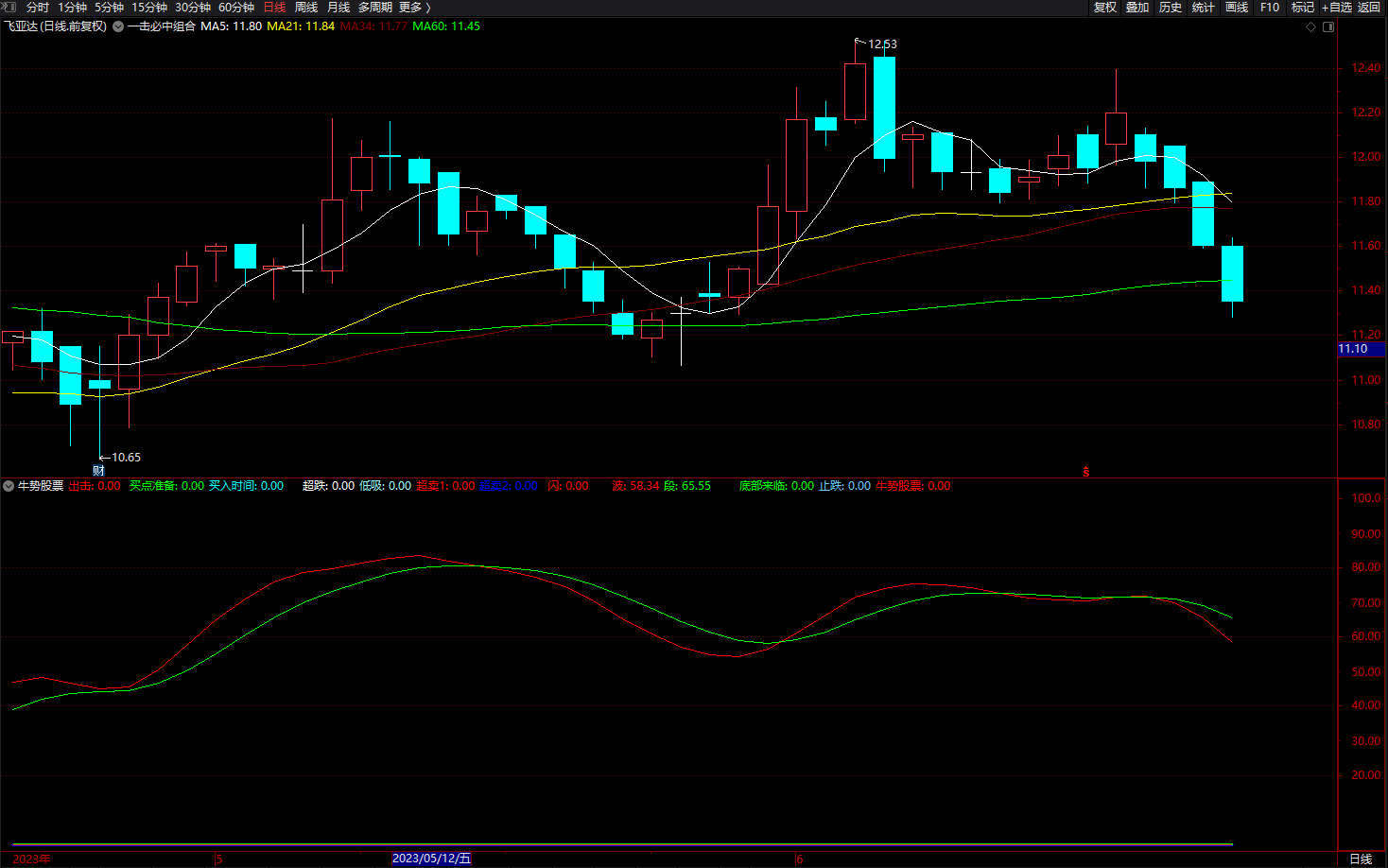Screen dimensions: 1388x868
Task: Select the 60分钟 period
Action: 236,8
